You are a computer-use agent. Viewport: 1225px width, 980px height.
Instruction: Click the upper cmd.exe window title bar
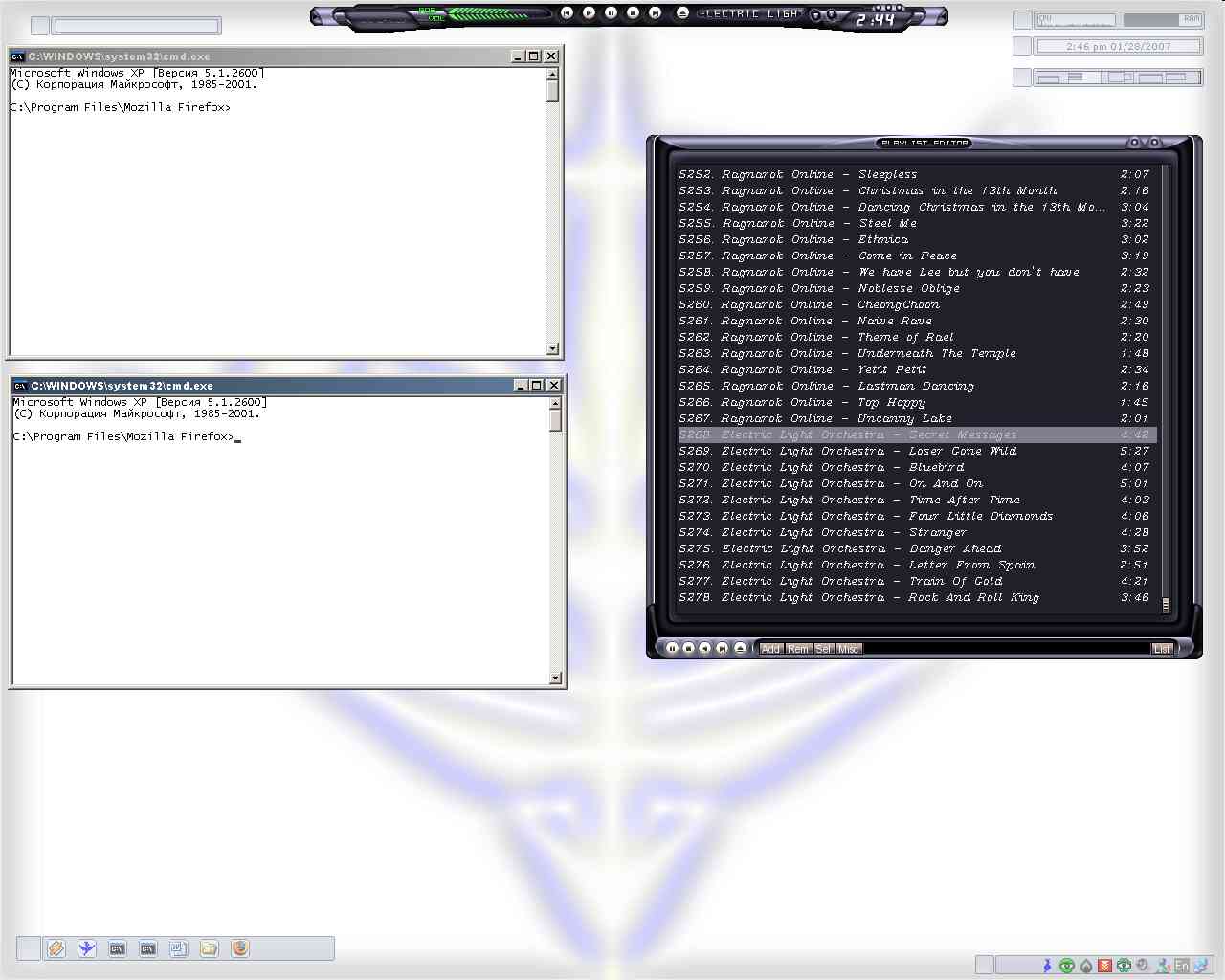285,56
